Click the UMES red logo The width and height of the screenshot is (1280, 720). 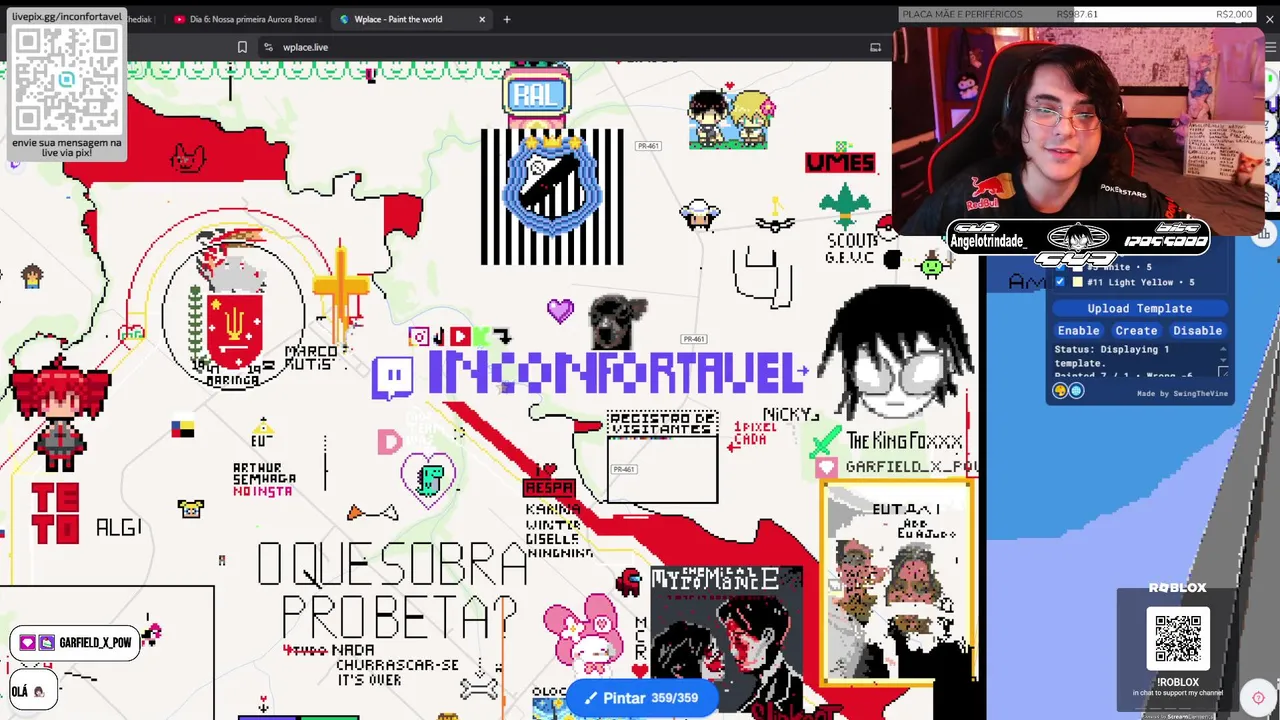click(x=840, y=162)
